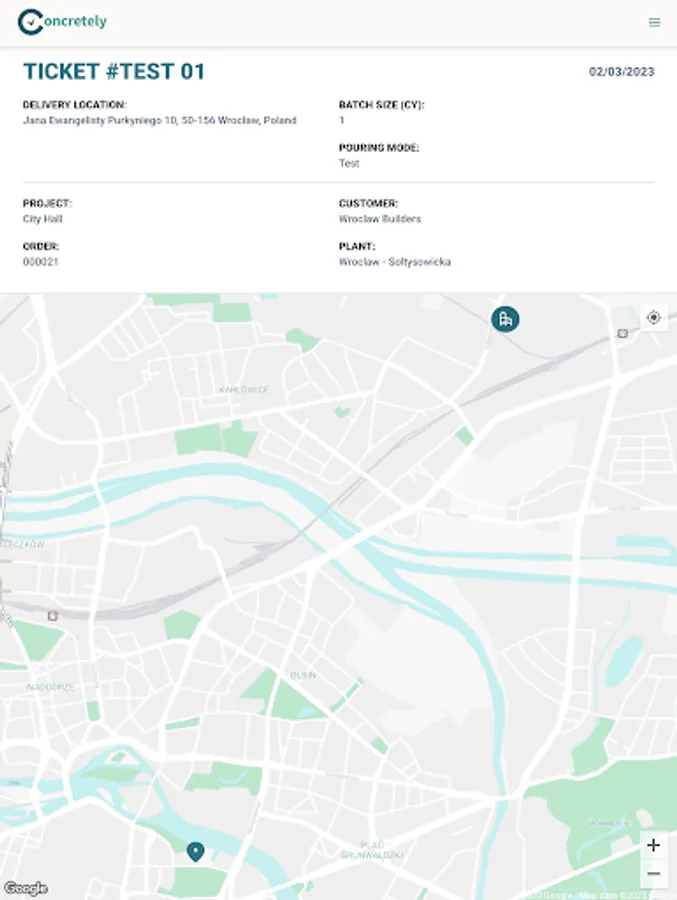Click the Ticket #TEST 01 heading
Screen dimensions: 677x900
(114, 71)
